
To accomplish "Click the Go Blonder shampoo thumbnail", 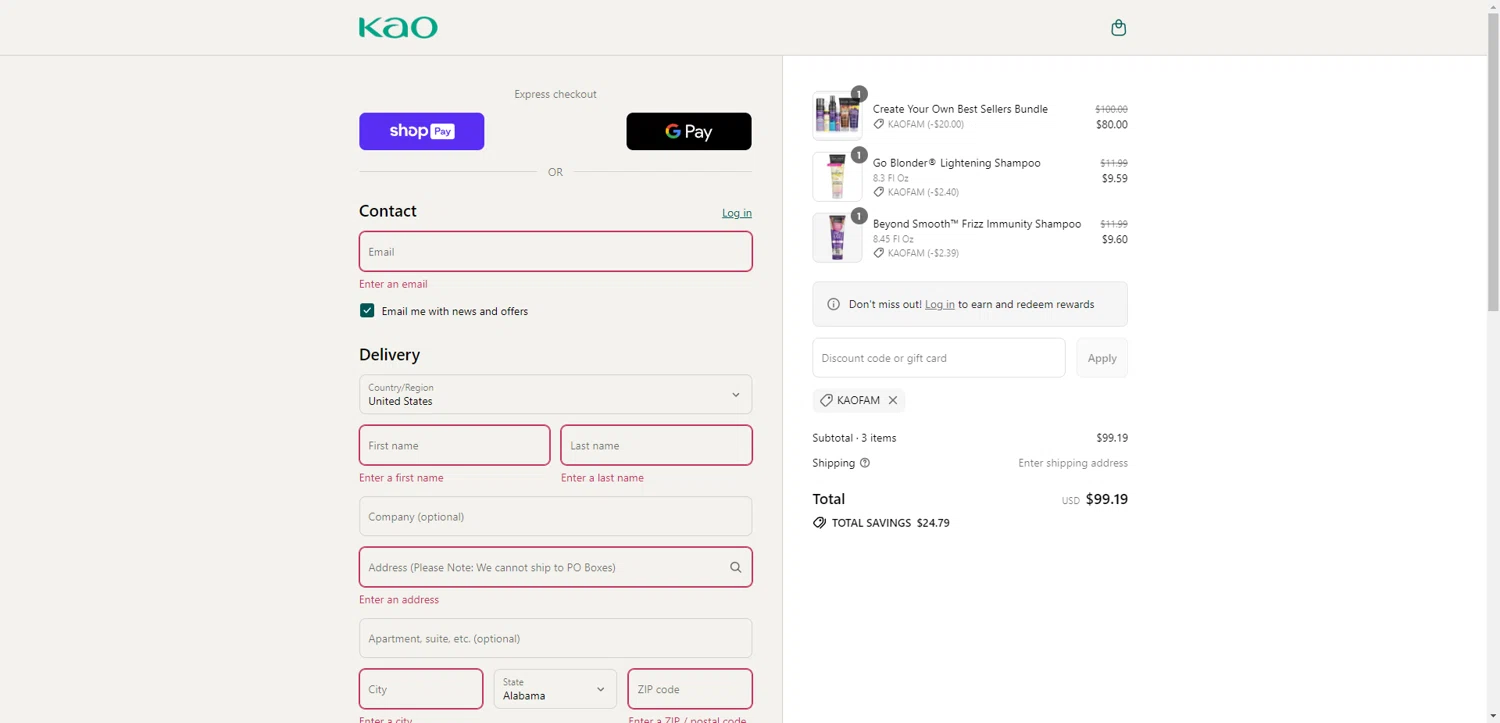I will coord(837,177).
